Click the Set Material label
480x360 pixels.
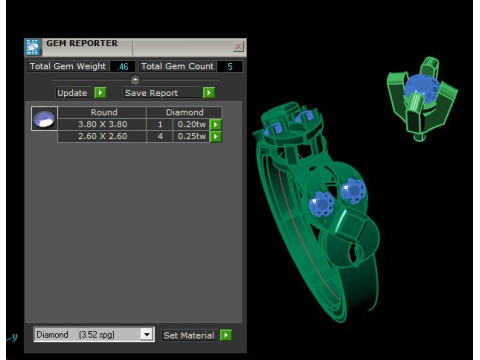(189, 335)
